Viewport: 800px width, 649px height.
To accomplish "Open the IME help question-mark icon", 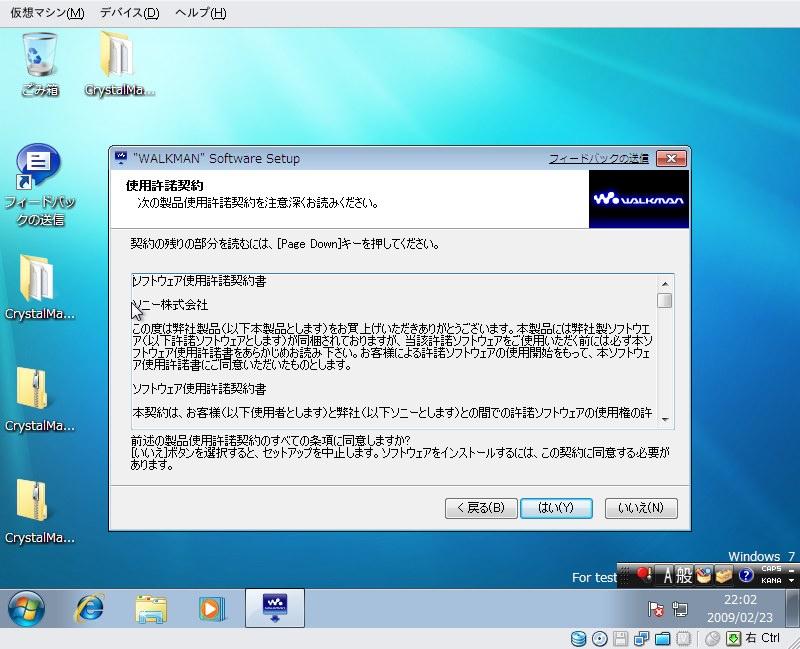I will (x=746, y=576).
